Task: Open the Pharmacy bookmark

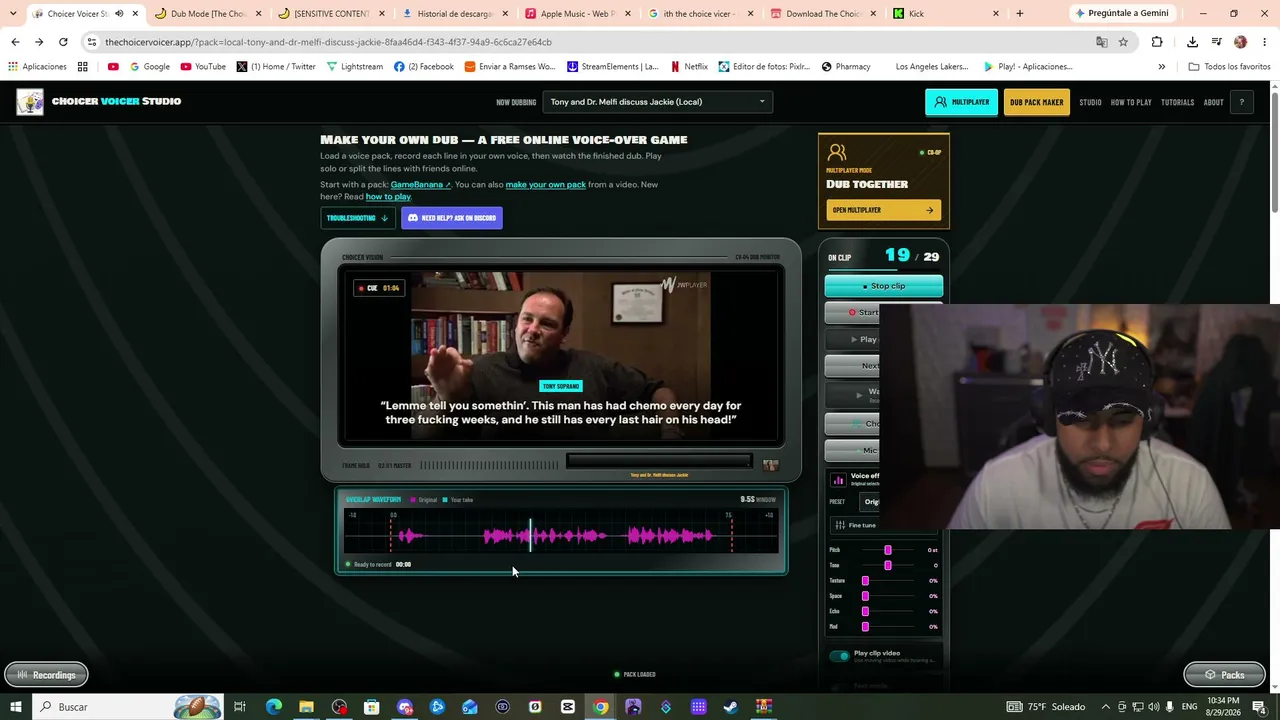Action: (x=846, y=67)
